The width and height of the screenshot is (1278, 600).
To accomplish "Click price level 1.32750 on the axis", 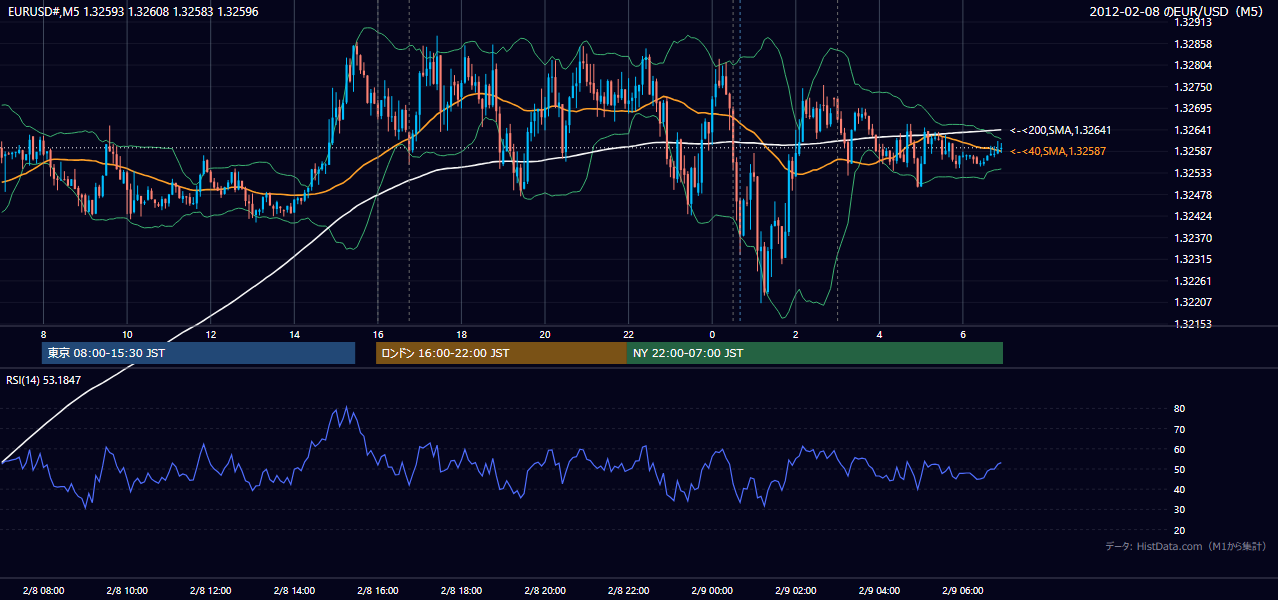I will [x=1193, y=87].
